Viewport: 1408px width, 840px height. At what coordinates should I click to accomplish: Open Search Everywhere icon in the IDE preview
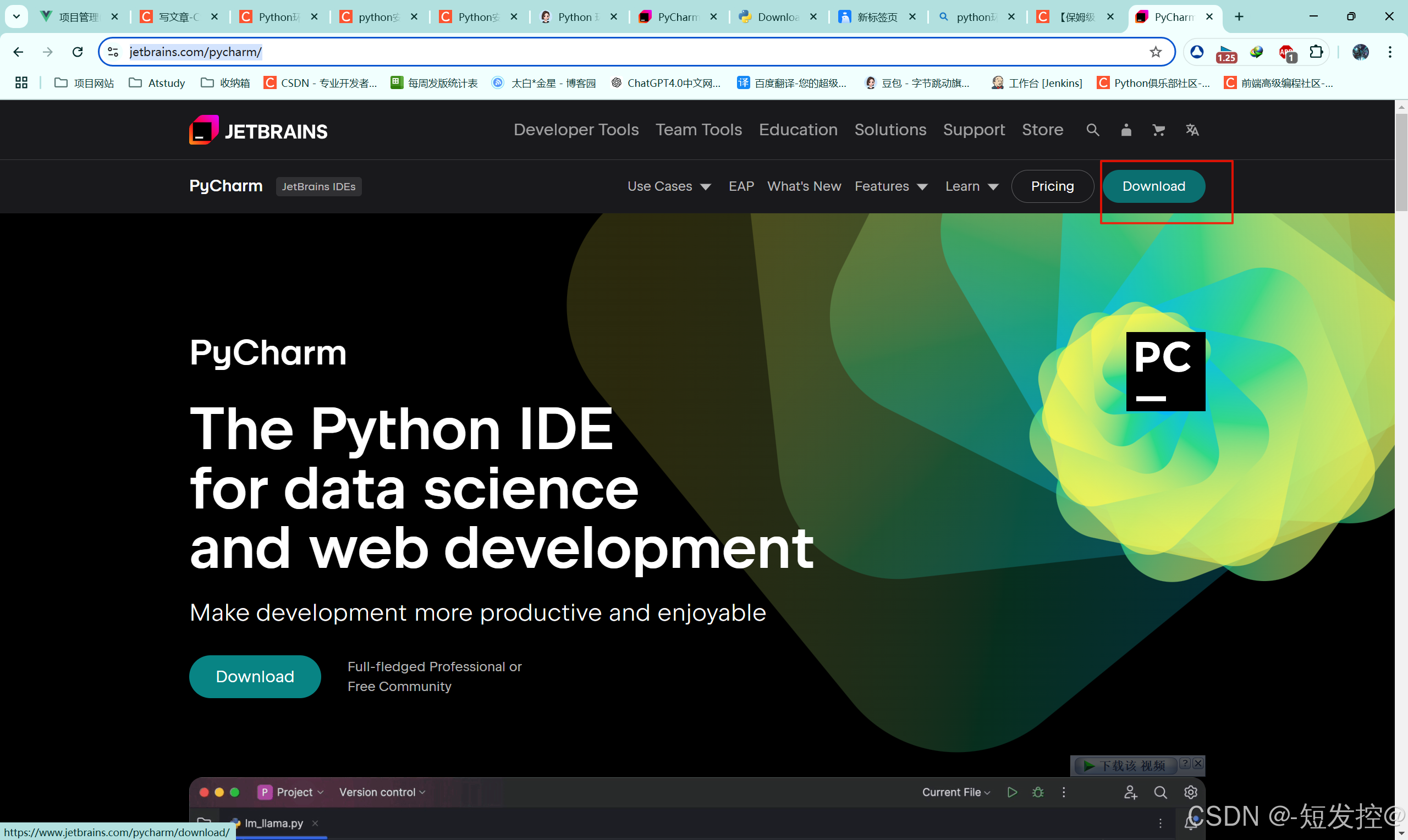coord(1161,792)
